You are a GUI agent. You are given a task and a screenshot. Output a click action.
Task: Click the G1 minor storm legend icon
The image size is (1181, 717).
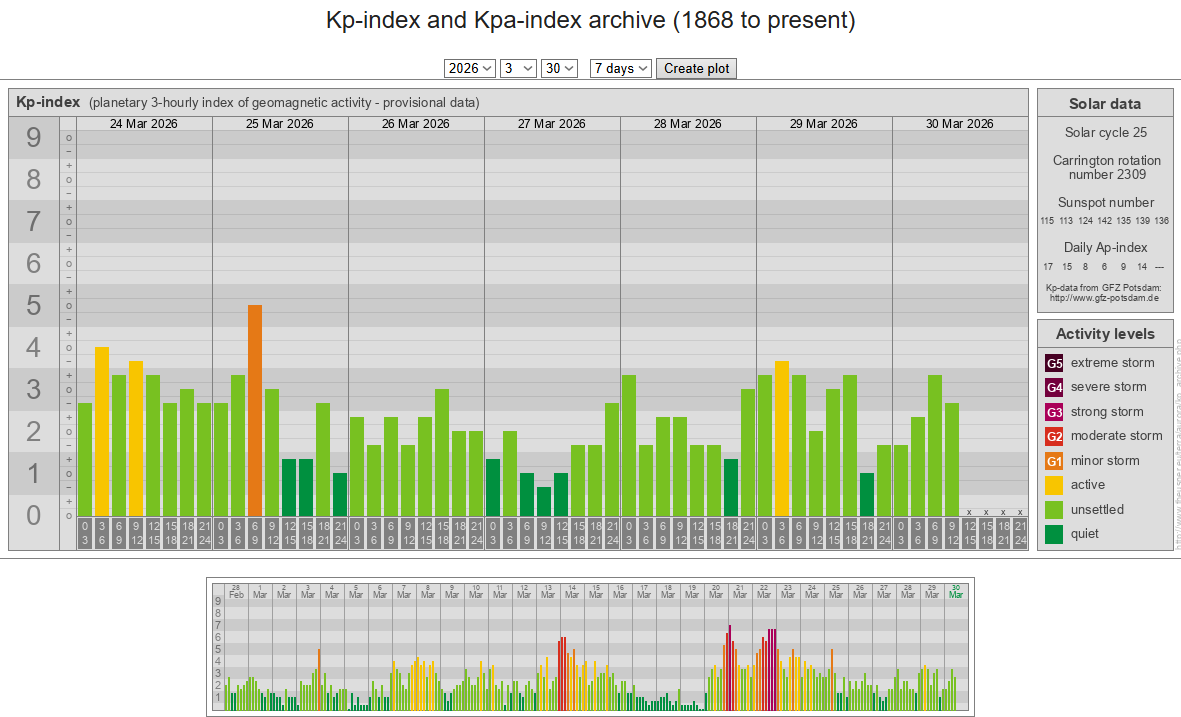pos(1054,461)
